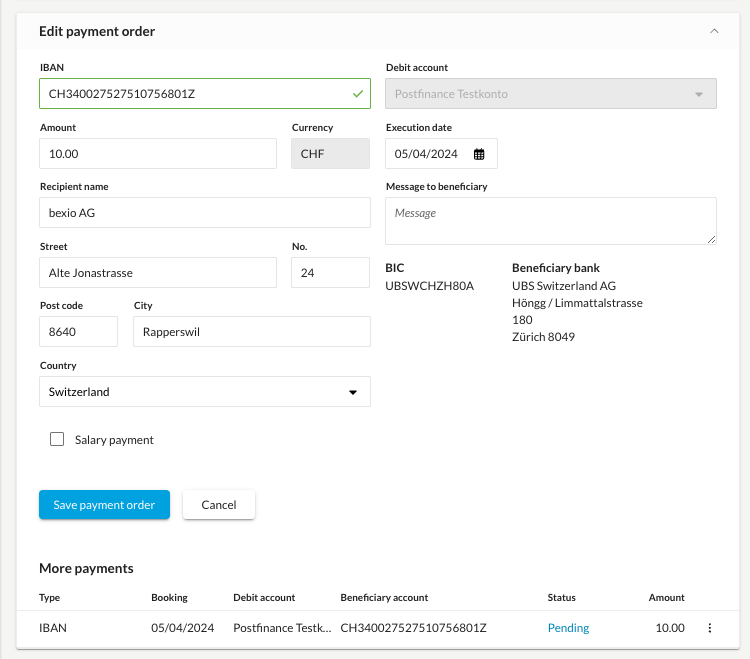Image resolution: width=750 pixels, height=659 pixels.
Task: Click the Edit payment order heading
Action: click(x=97, y=32)
